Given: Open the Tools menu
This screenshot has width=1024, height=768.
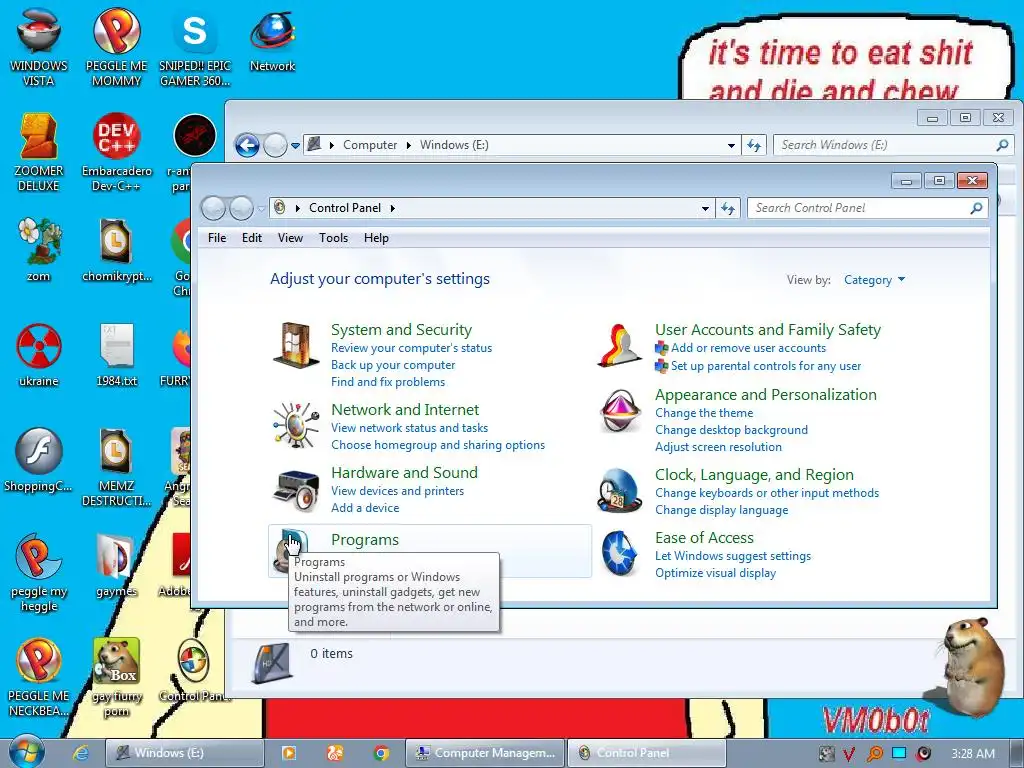Looking at the screenshot, I should [x=333, y=238].
